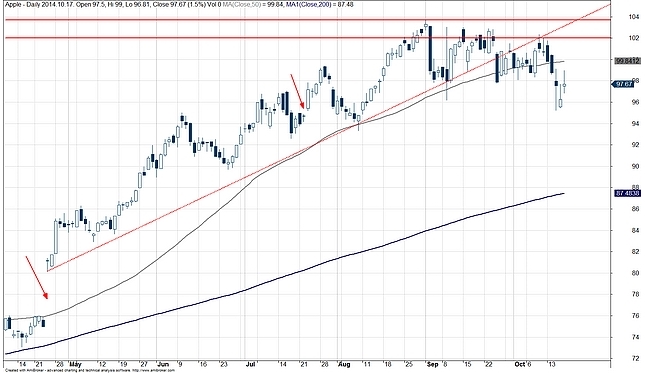The image size is (645, 373).
Task: Click the 96 price axis label
Action: pyautogui.click(x=635, y=102)
